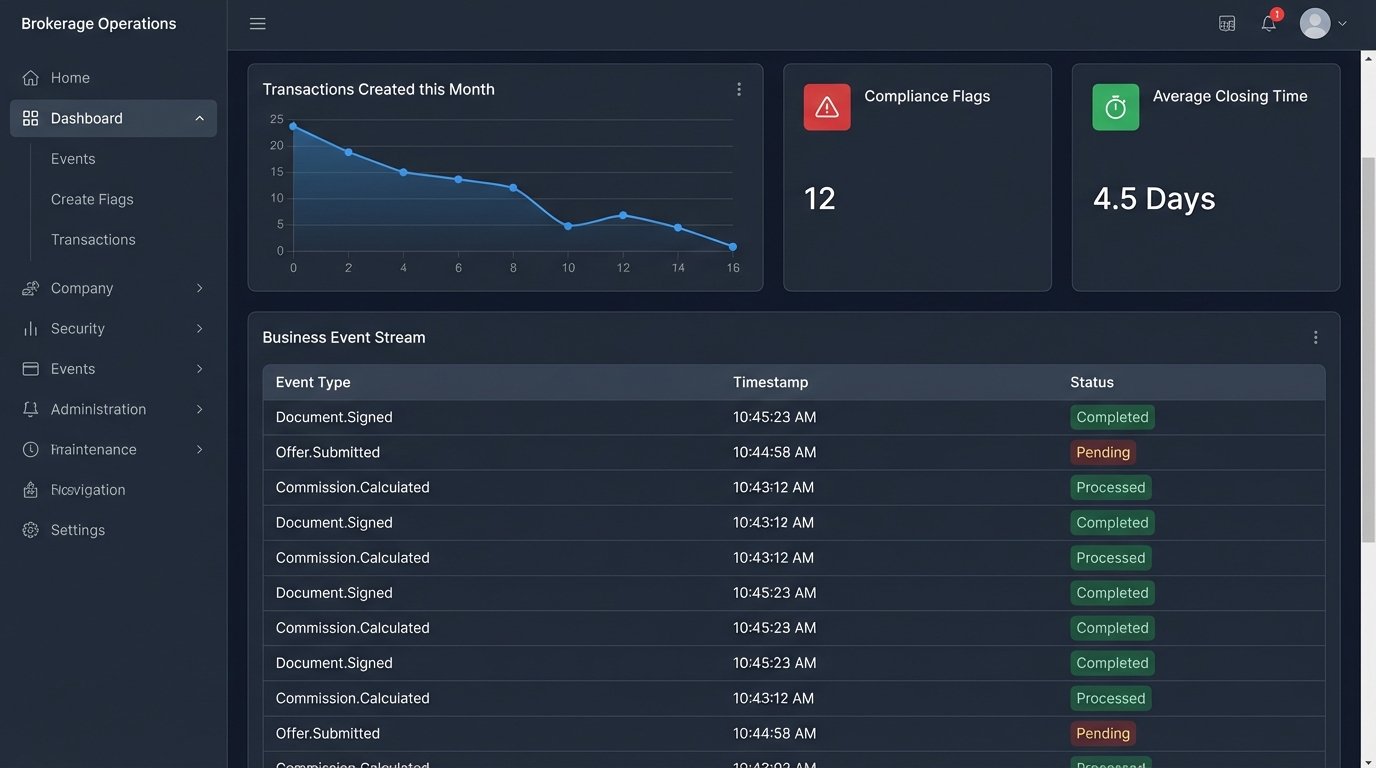The image size is (1376, 768).
Task: Go to Home in the sidebar
Action: click(70, 78)
